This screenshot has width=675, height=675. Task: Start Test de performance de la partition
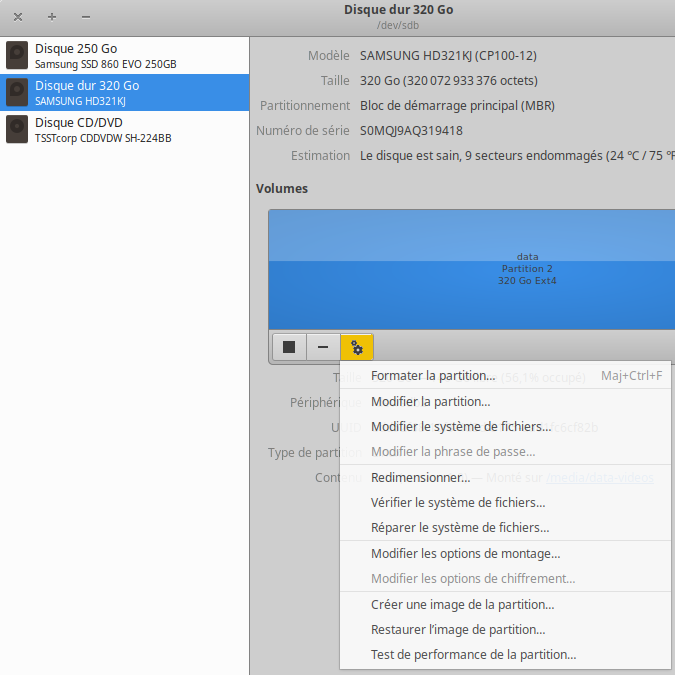505,654
